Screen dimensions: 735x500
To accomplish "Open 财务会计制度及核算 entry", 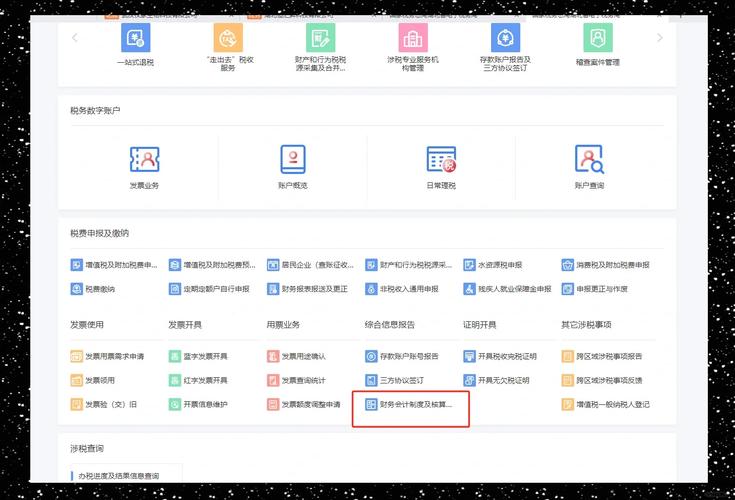I will [x=409, y=404].
